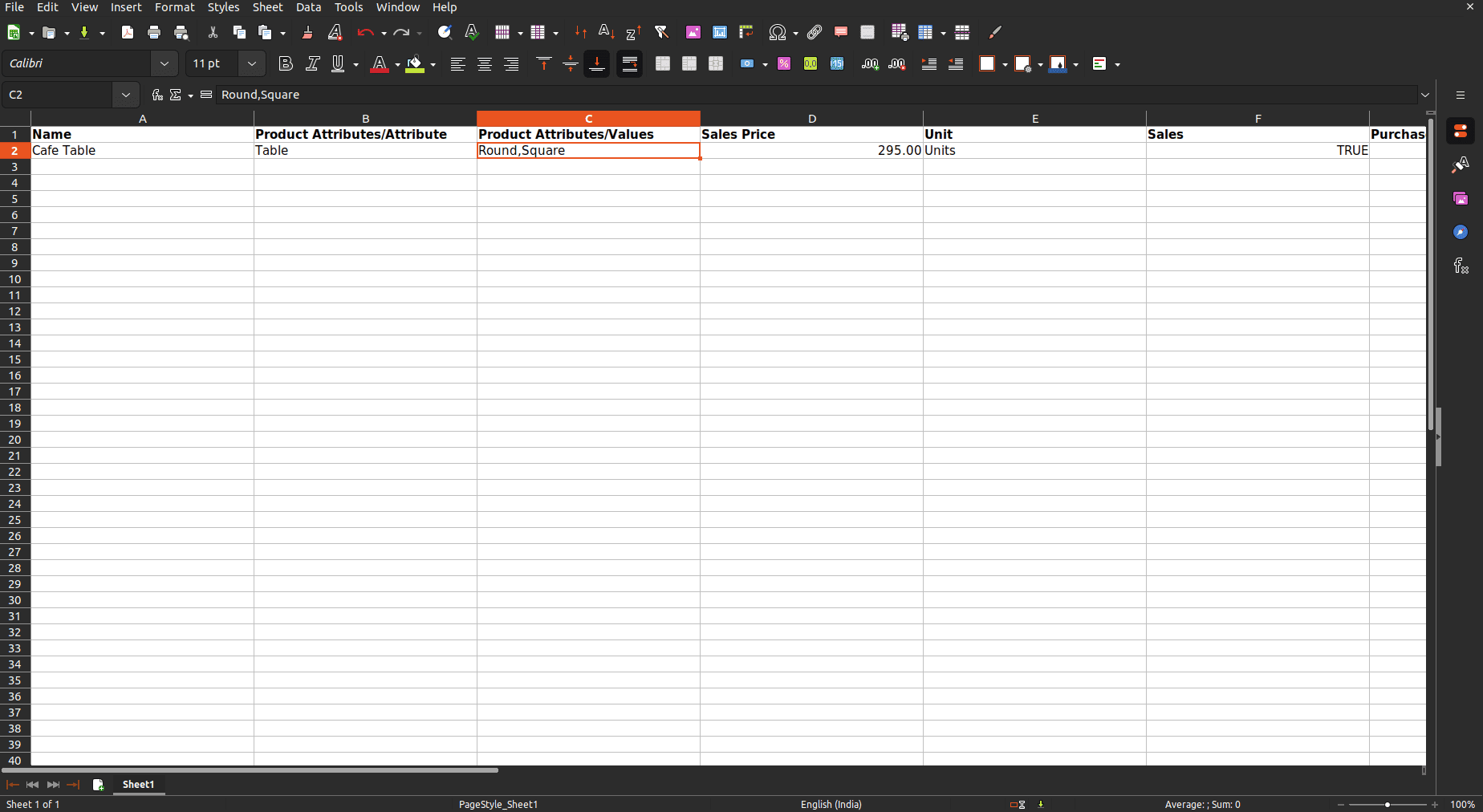Add a new sheet
This screenshot has width=1483, height=812.
(x=98, y=785)
